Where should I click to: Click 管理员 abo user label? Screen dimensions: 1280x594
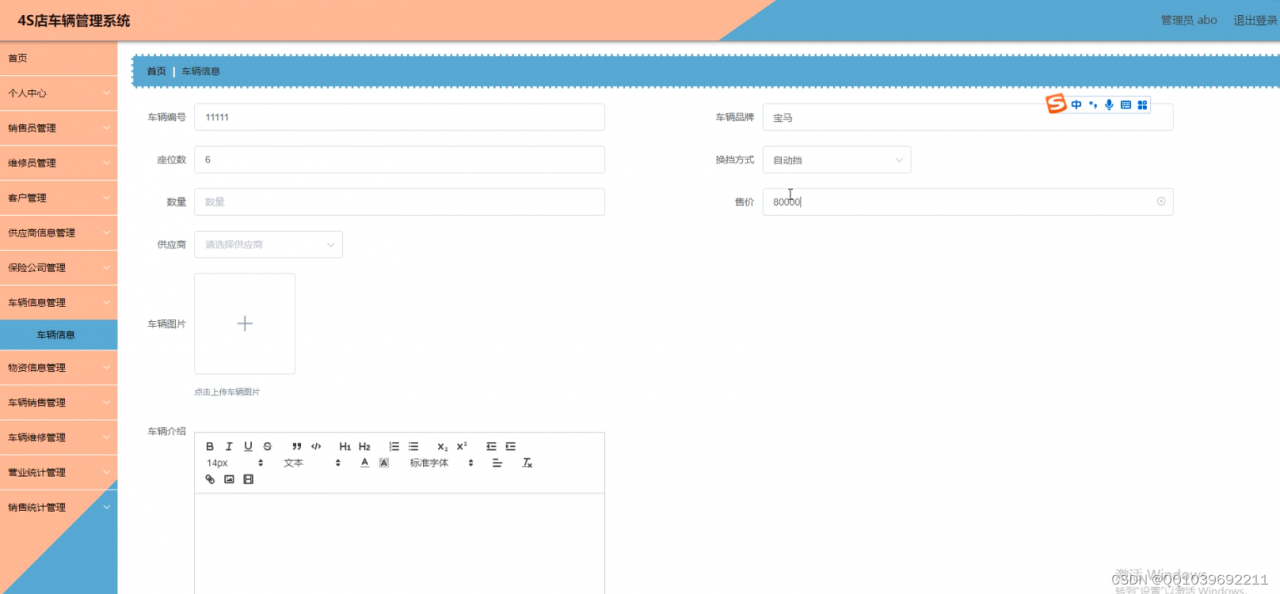[1189, 20]
